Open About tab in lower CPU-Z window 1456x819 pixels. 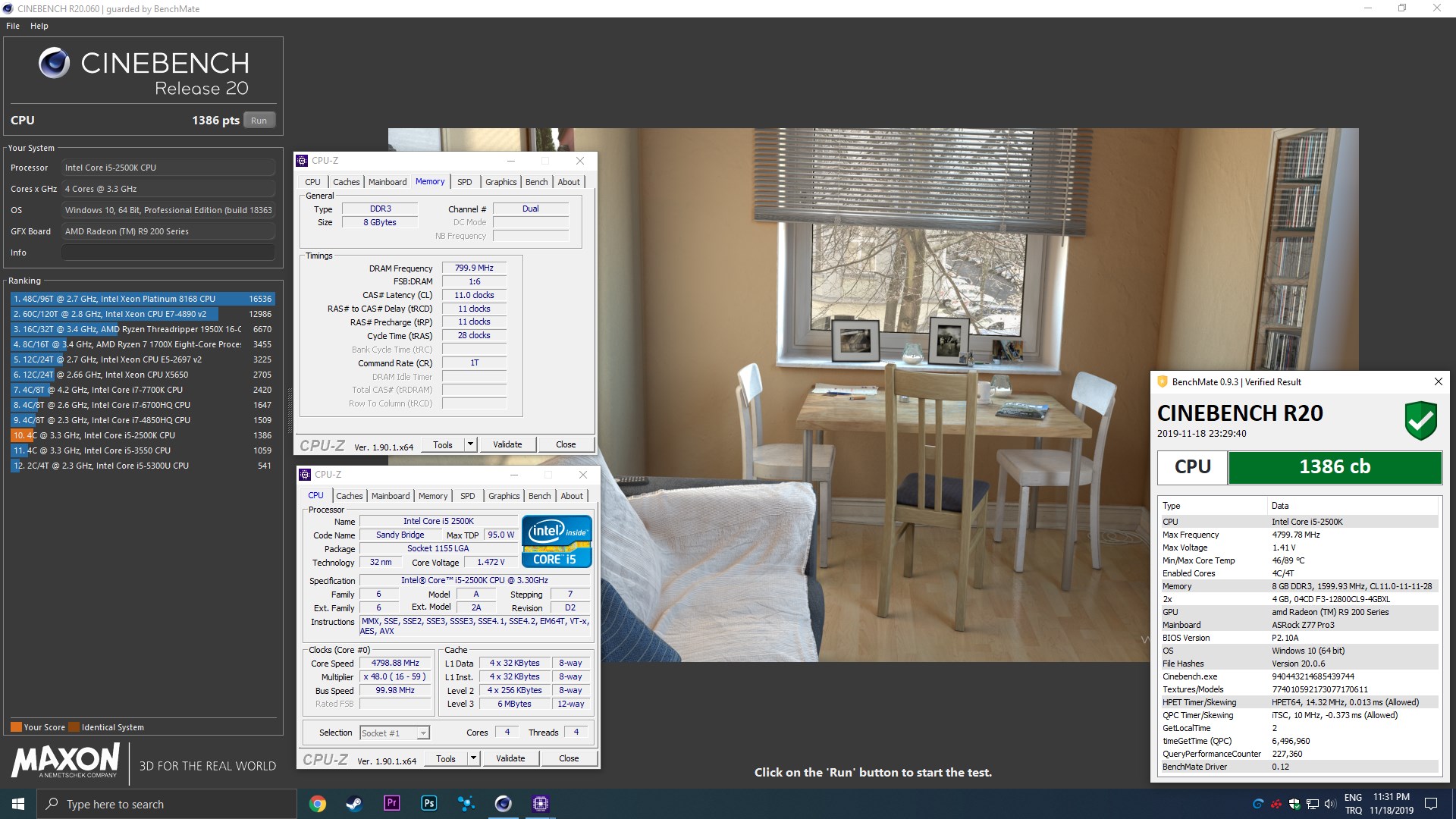(x=572, y=496)
